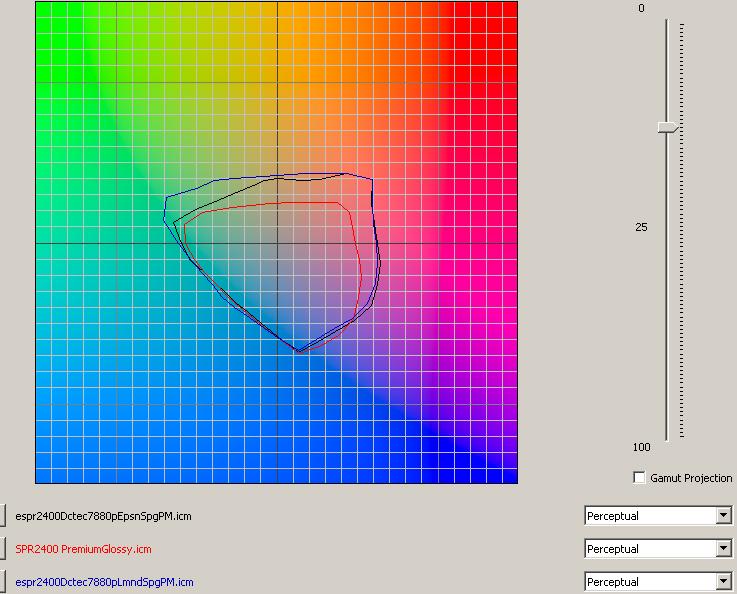Screen dimensions: 737x594
Task: Open rendering intent dropdown for SPR2400 PremiumGlossy.icm
Action: [724, 549]
